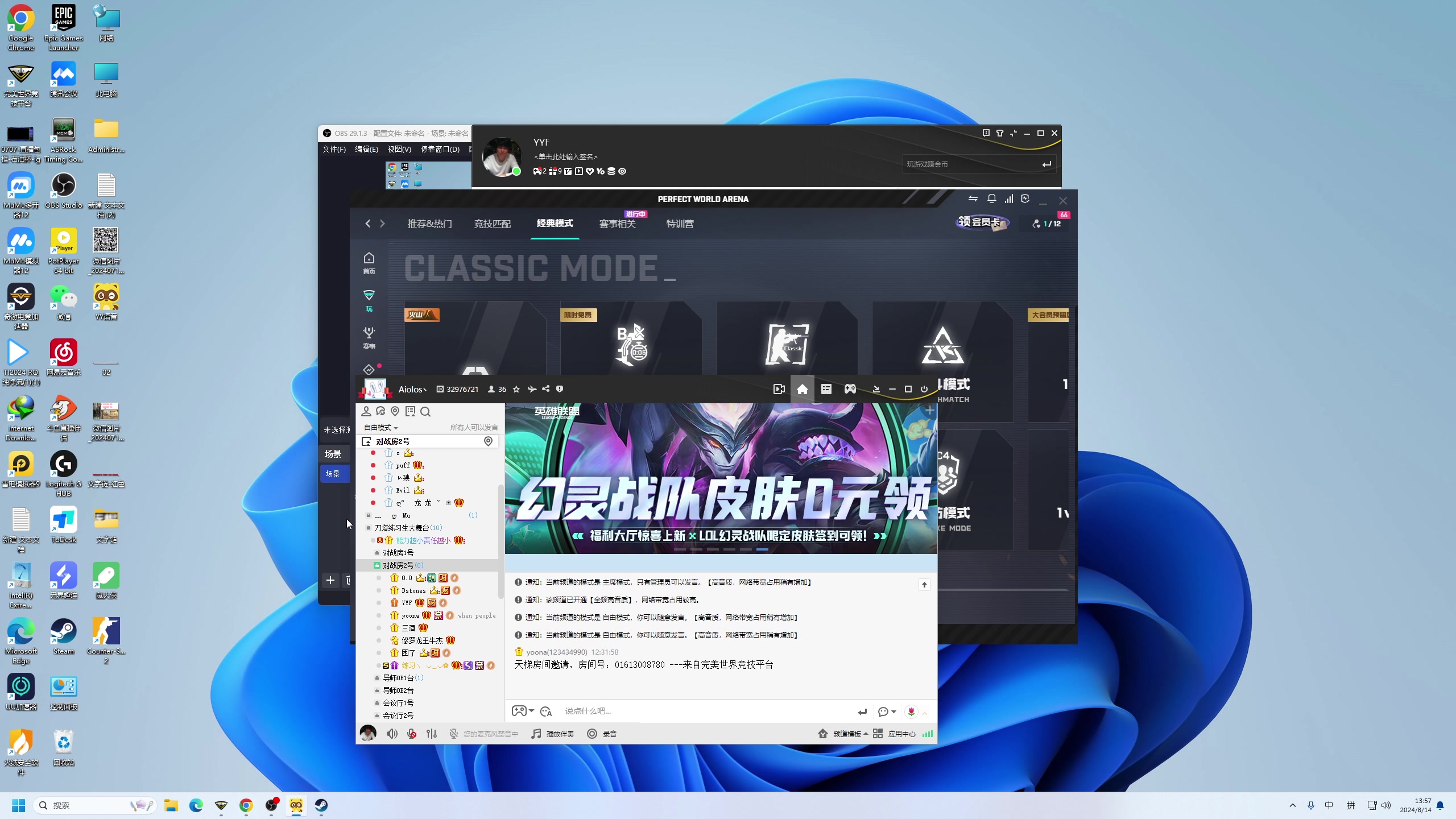The image size is (1456, 819).
Task: Open 应用中心 in YY bottom bar
Action: tap(895, 734)
